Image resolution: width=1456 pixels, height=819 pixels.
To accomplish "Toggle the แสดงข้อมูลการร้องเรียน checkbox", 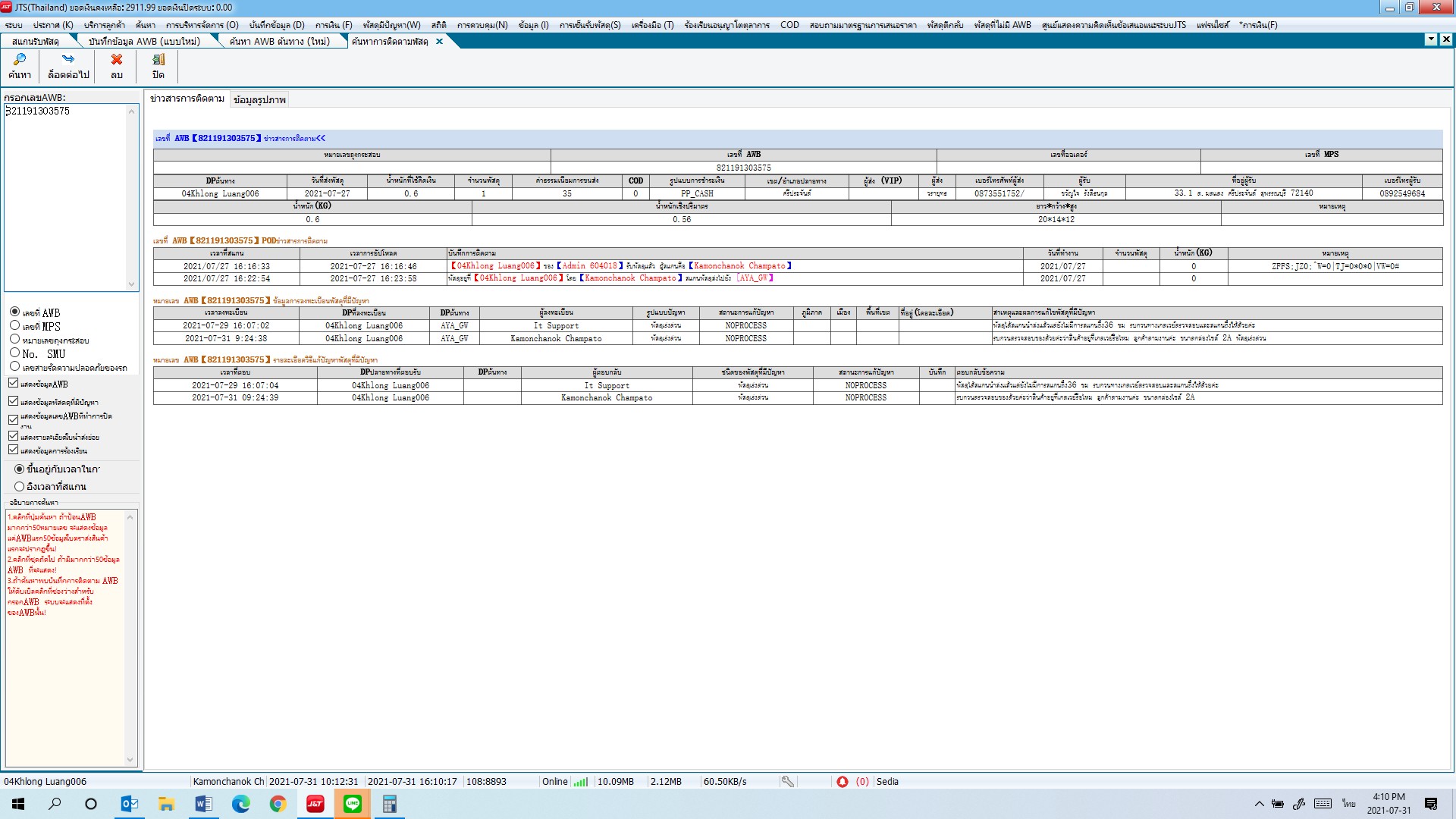I will (x=13, y=450).
